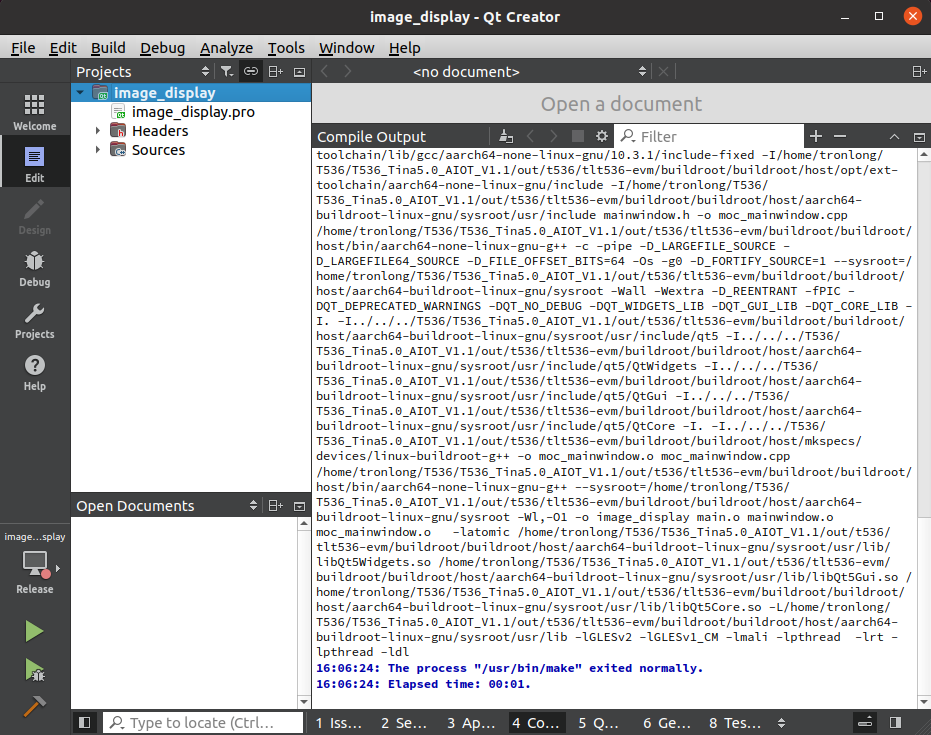Viewport: 931px width, 735px height.
Task: Open the Help menu
Action: click(405, 47)
